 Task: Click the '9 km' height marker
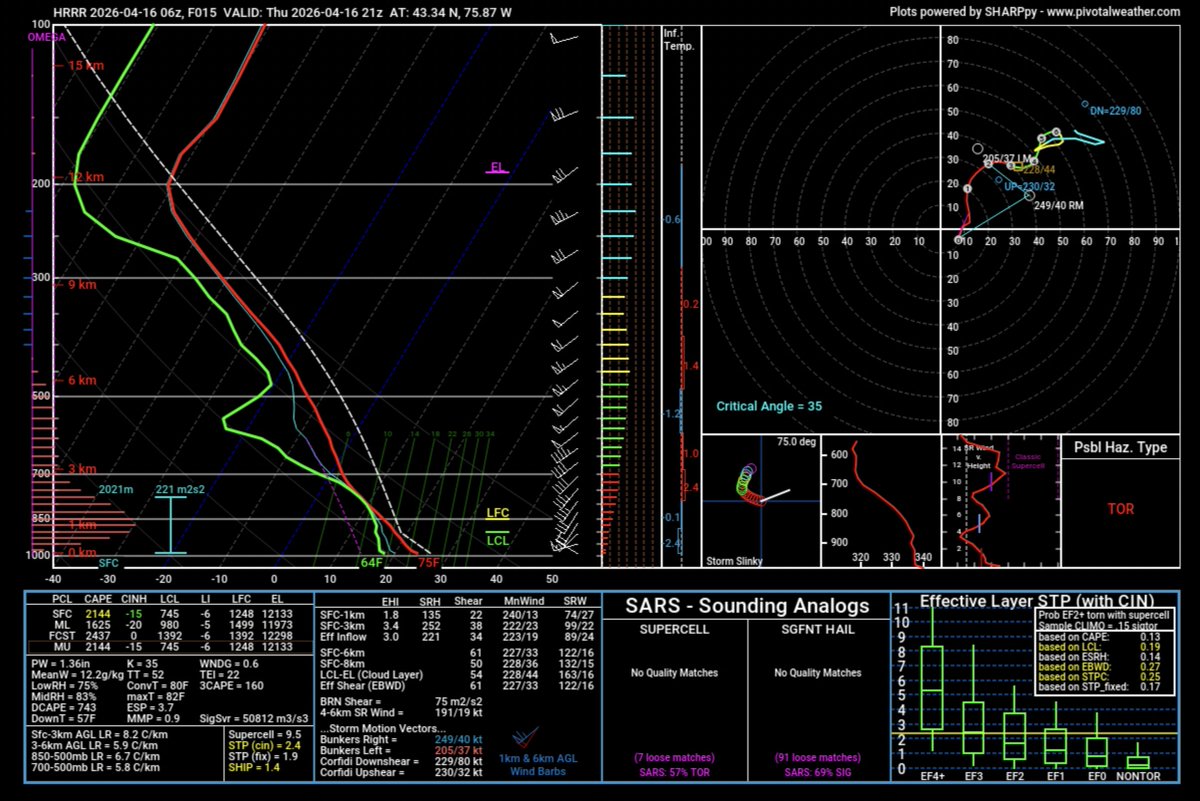click(x=81, y=285)
